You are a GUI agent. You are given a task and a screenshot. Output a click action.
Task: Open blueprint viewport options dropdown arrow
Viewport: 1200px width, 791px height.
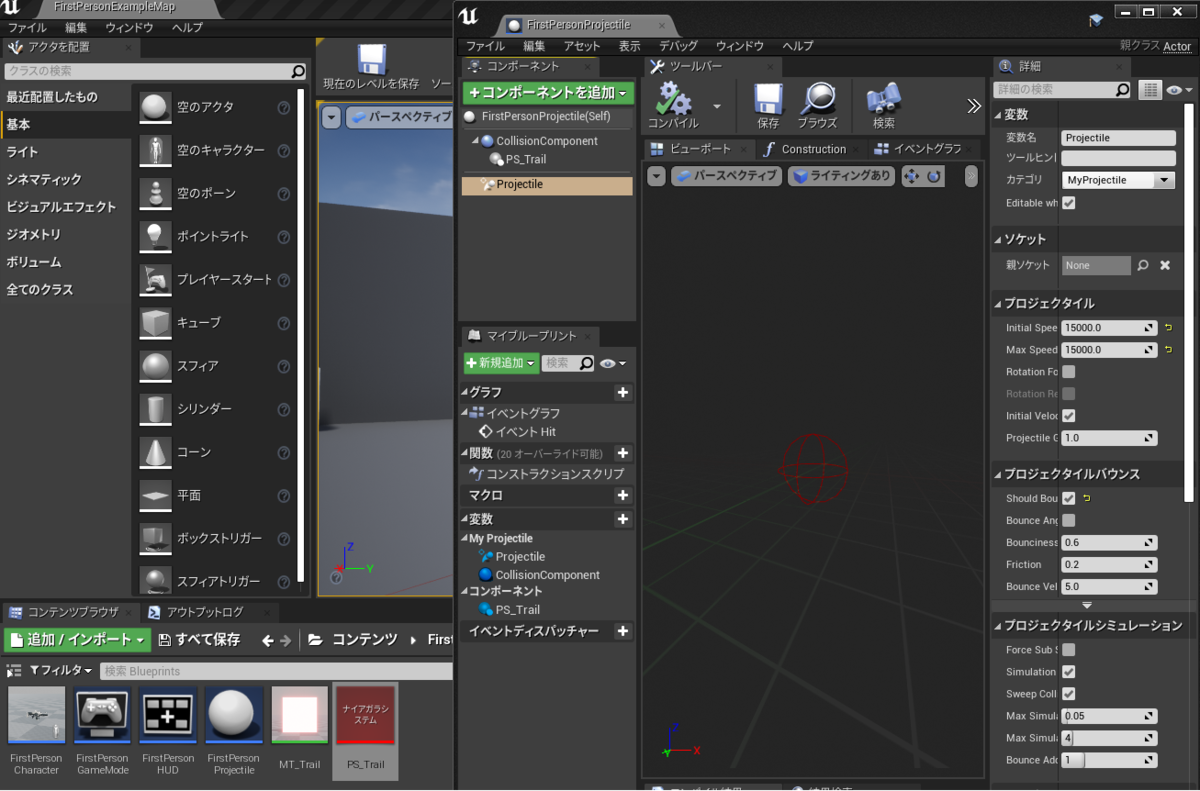tap(656, 176)
